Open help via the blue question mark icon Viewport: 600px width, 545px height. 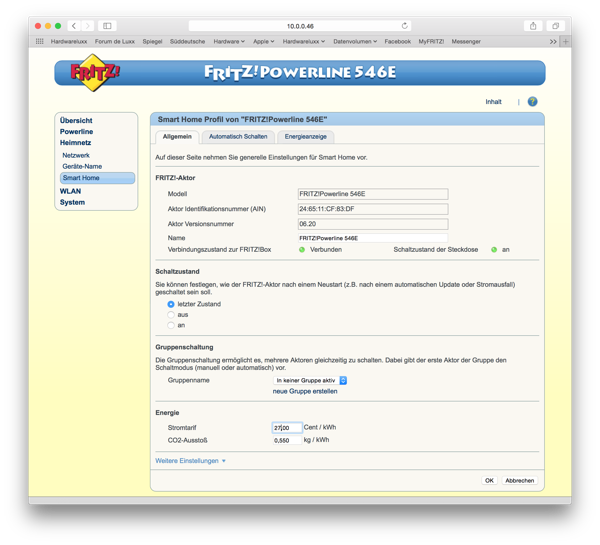pyautogui.click(x=532, y=101)
